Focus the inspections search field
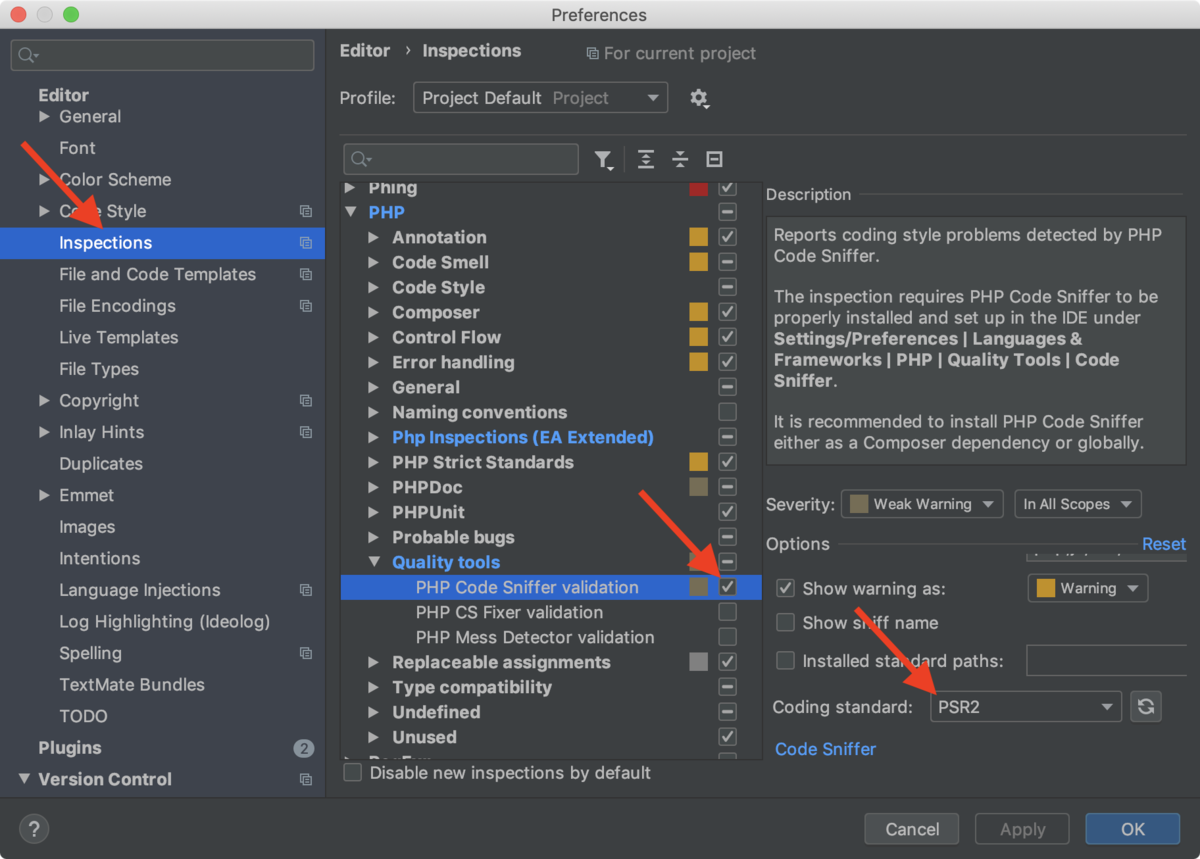 click(461, 159)
